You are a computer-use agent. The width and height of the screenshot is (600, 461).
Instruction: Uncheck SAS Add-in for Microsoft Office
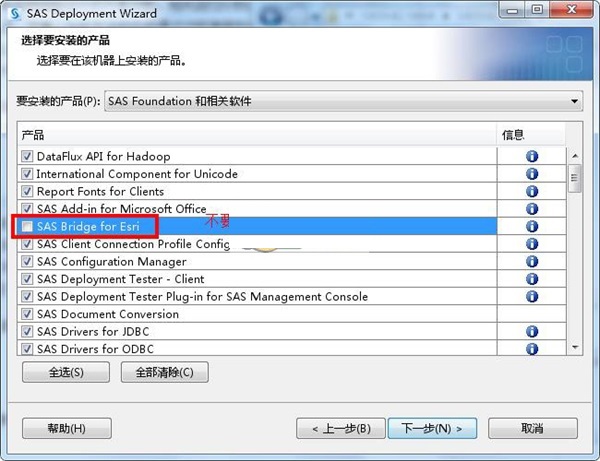tap(27, 209)
